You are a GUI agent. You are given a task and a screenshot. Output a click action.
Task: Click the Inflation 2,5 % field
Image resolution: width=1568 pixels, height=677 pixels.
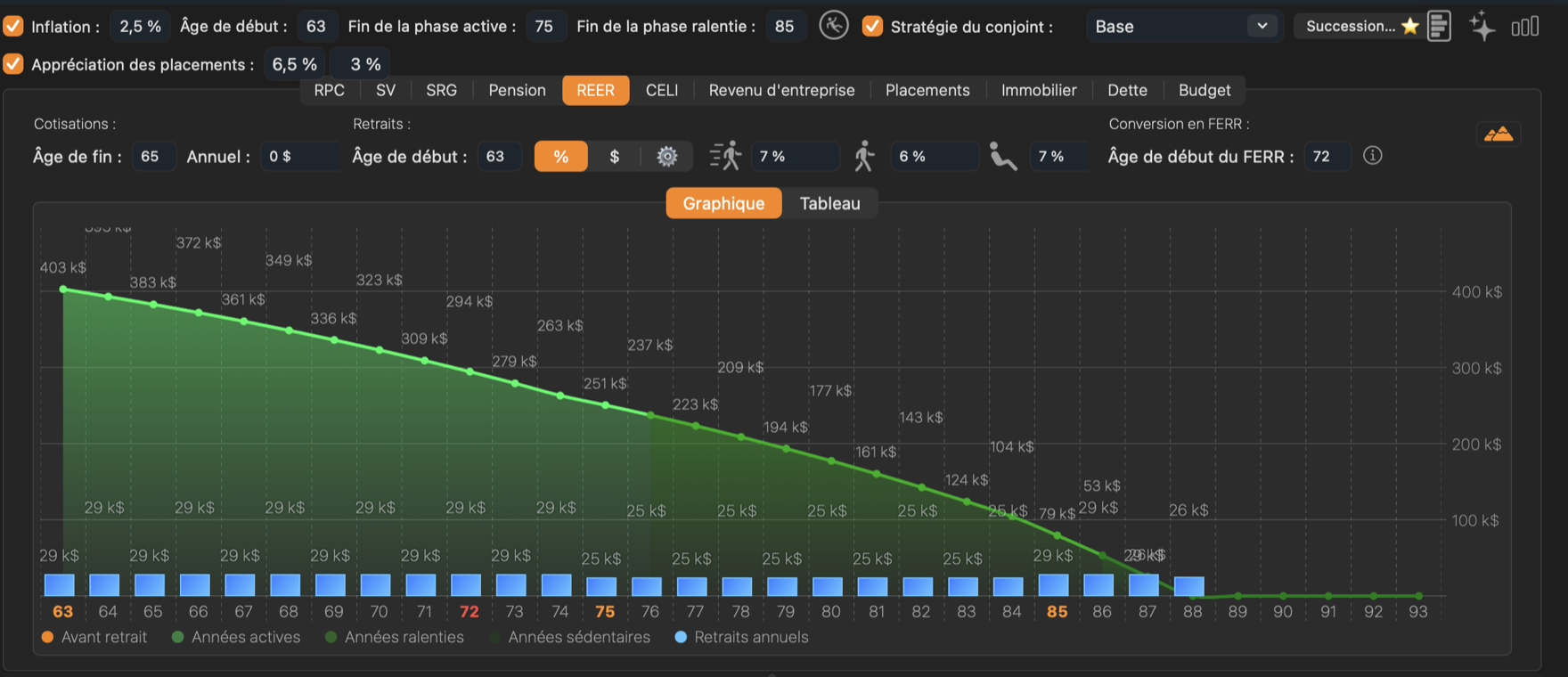[x=140, y=26]
